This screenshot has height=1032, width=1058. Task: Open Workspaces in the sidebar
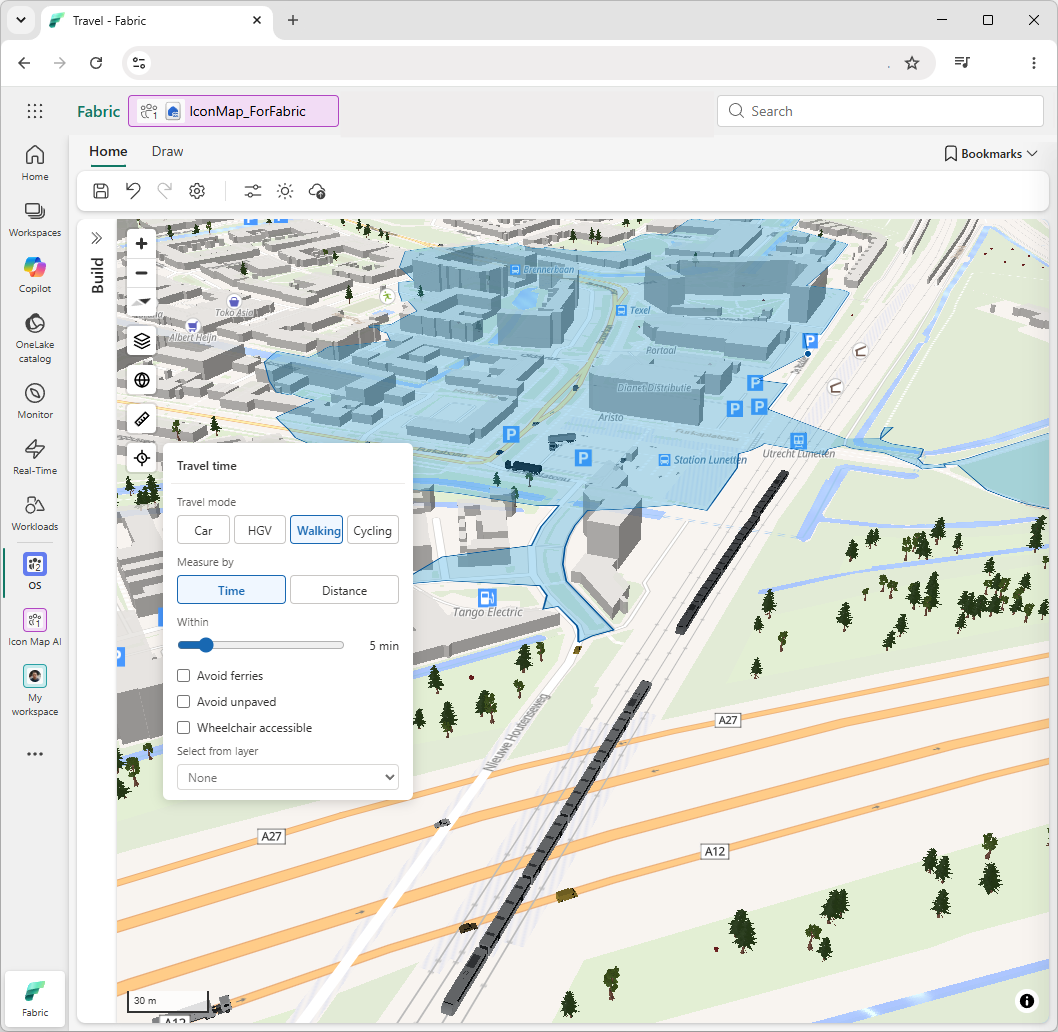(x=35, y=219)
